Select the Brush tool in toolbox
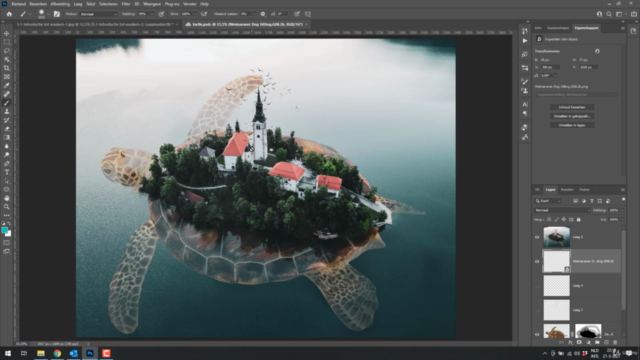Viewport: 640px width, 360px height. coord(7,102)
